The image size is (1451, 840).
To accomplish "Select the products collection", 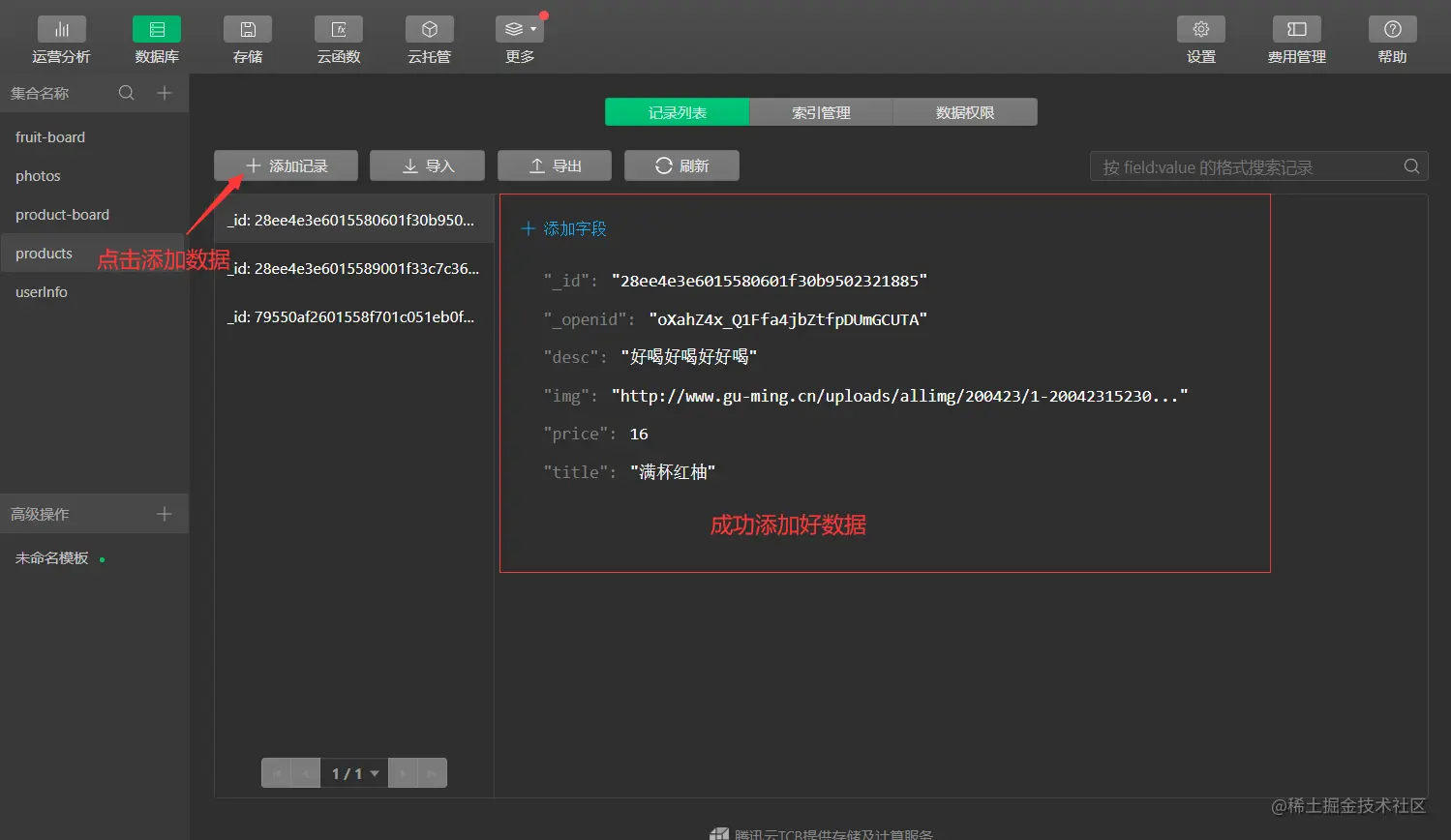I will click(x=94, y=254).
